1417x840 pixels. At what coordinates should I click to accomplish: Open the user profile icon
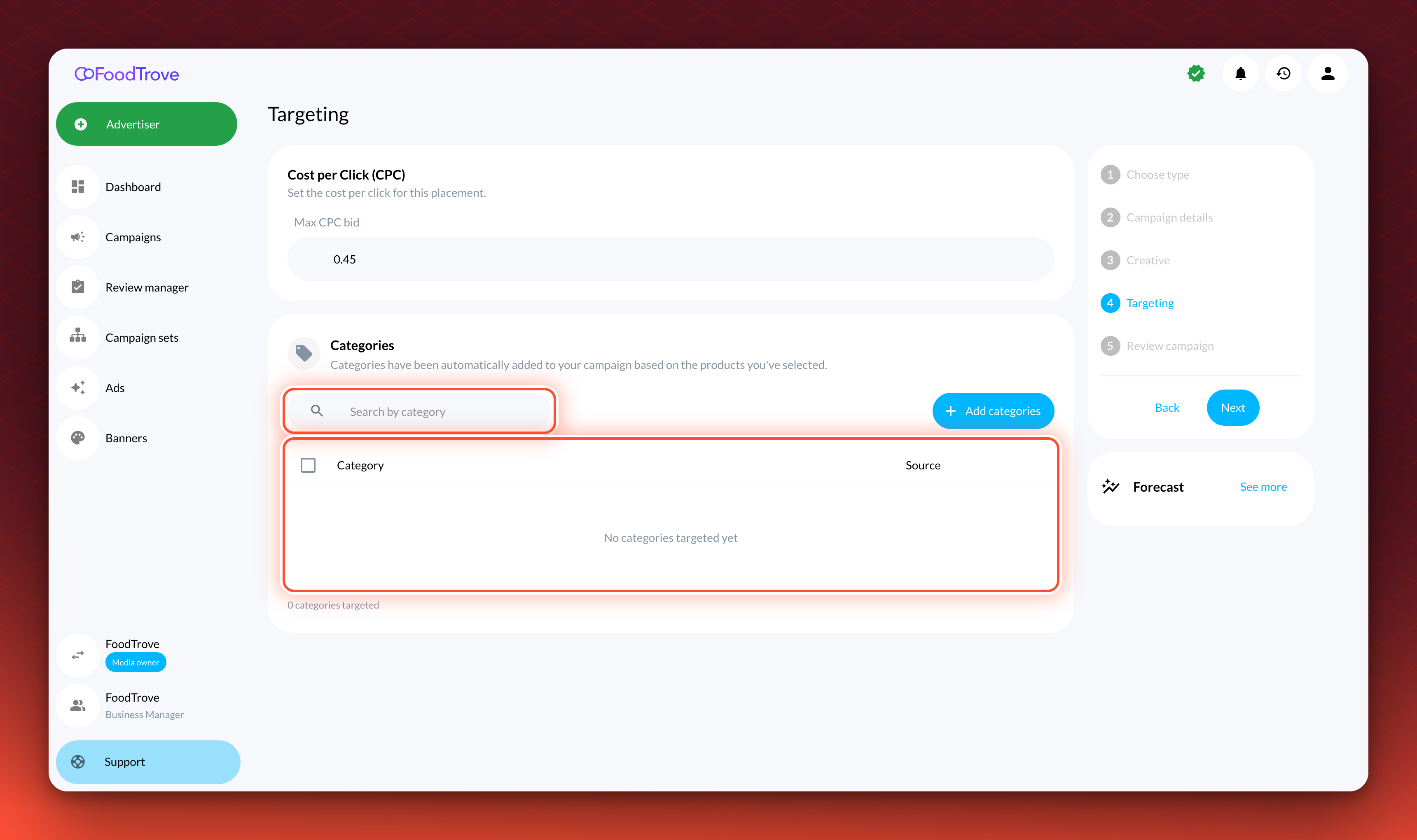click(1328, 74)
